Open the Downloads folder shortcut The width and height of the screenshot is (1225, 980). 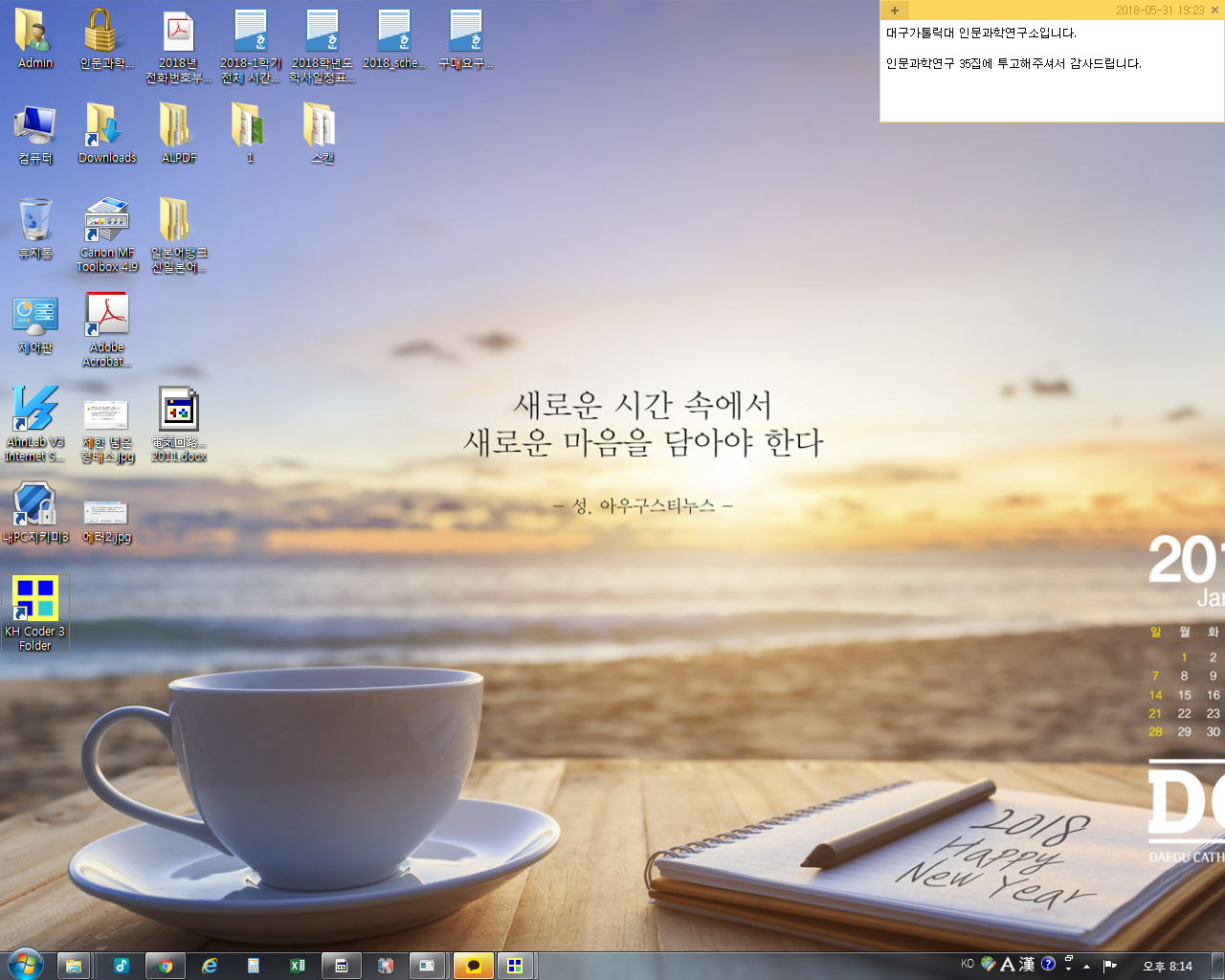[106, 134]
